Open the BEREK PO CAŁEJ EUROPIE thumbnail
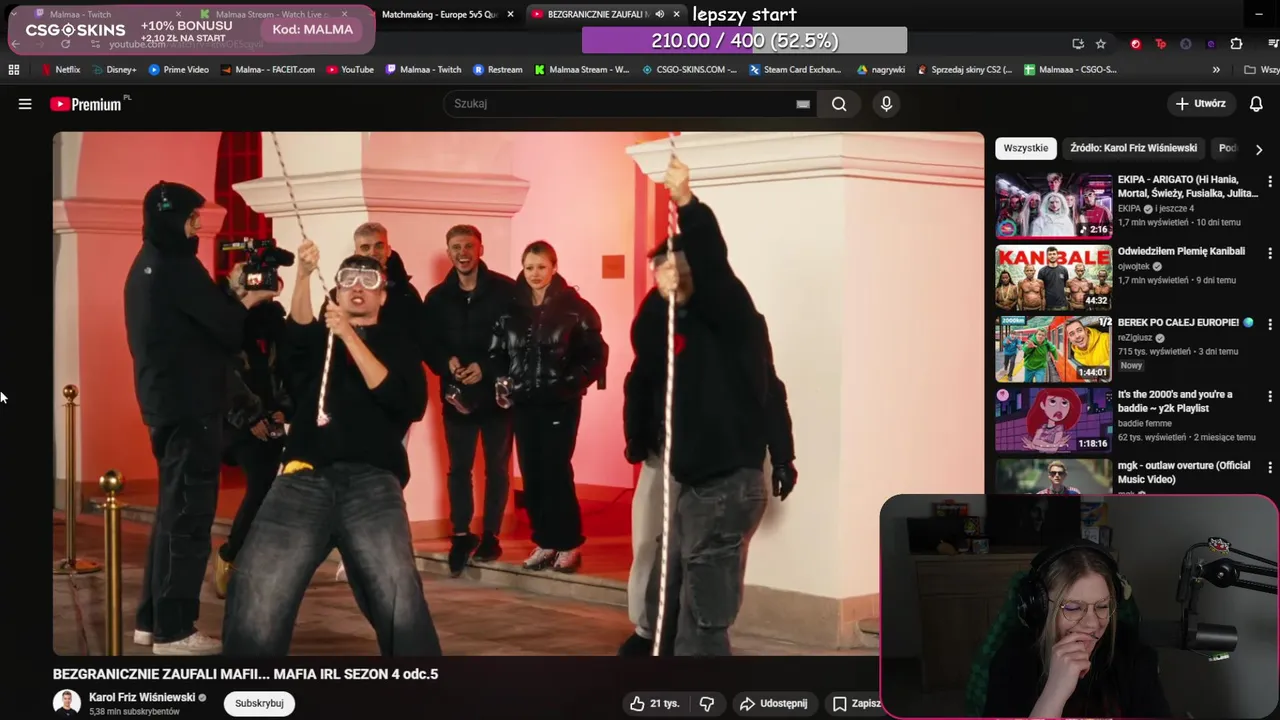The height and width of the screenshot is (720, 1280). (1053, 349)
